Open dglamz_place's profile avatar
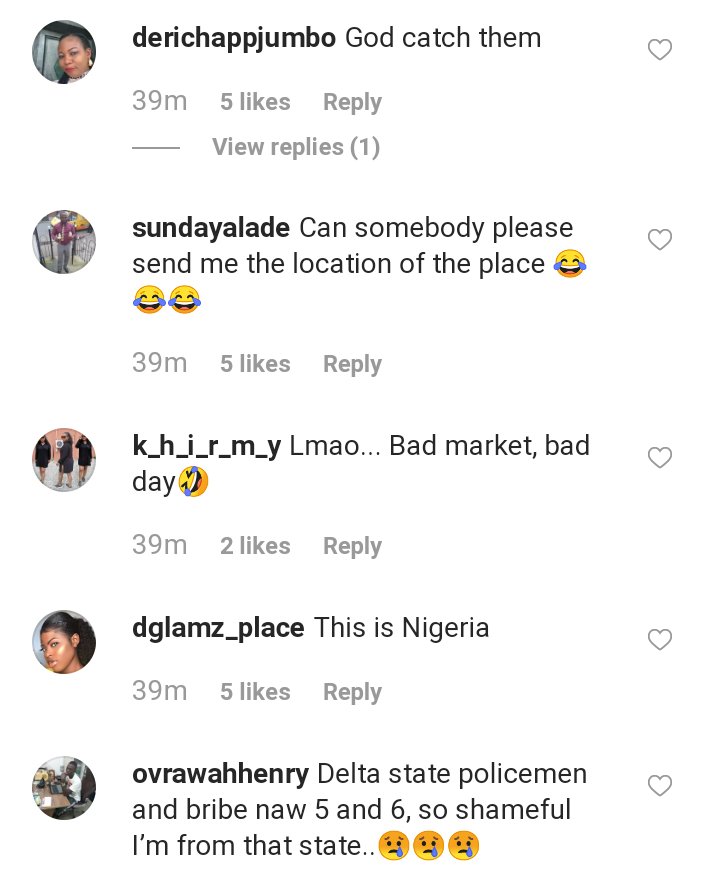This screenshot has height=878, width=720. tap(64, 642)
